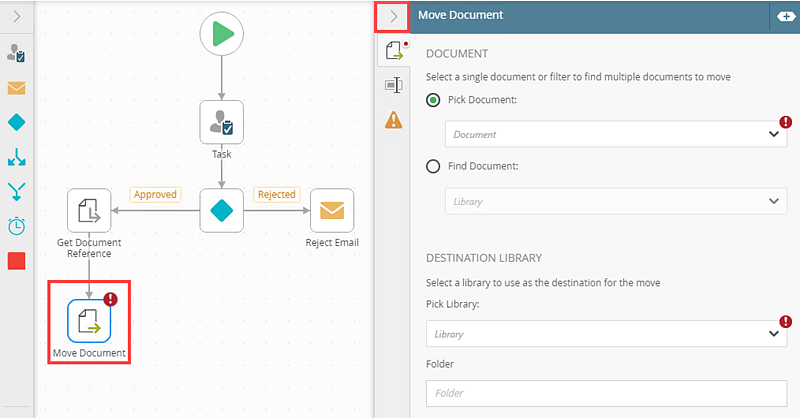Pick the Timer clock tool in toolbox
The width and height of the screenshot is (800, 418).
point(17,226)
